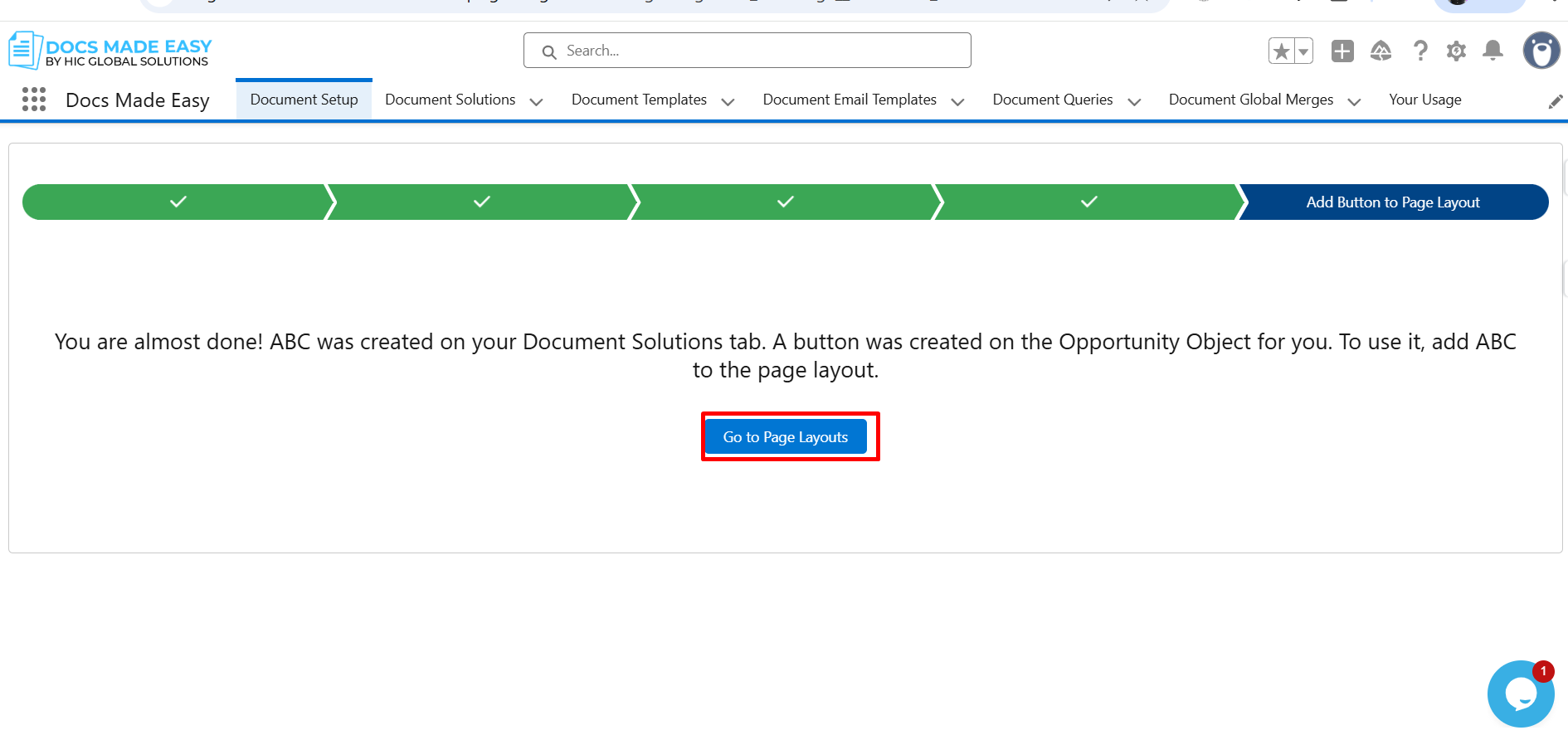The height and width of the screenshot is (740, 1568).
Task: Select the Add Button to Page Layout step
Action: pyautogui.click(x=1392, y=202)
